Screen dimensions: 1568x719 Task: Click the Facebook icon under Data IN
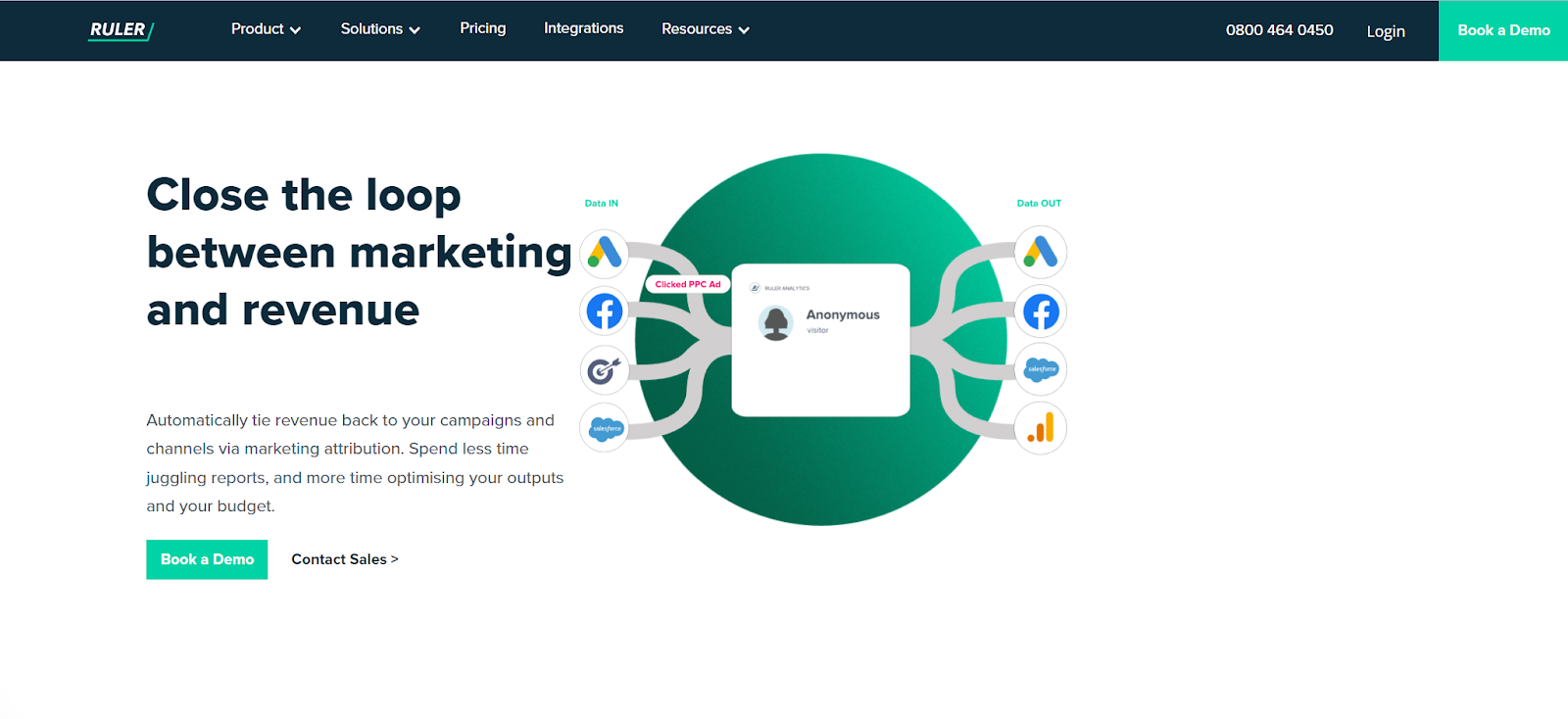click(x=605, y=312)
